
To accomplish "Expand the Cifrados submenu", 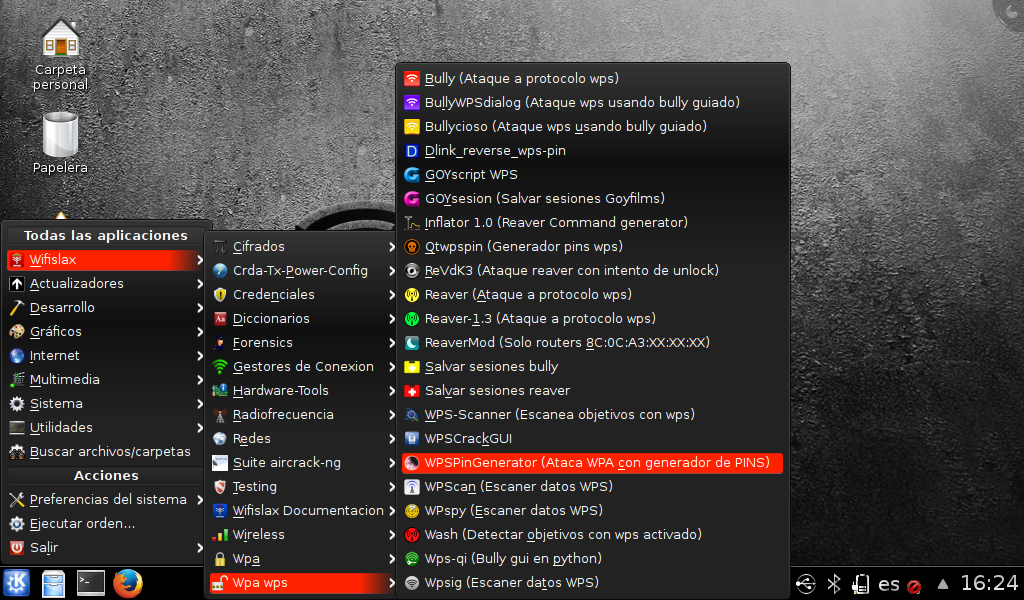I will tap(304, 247).
